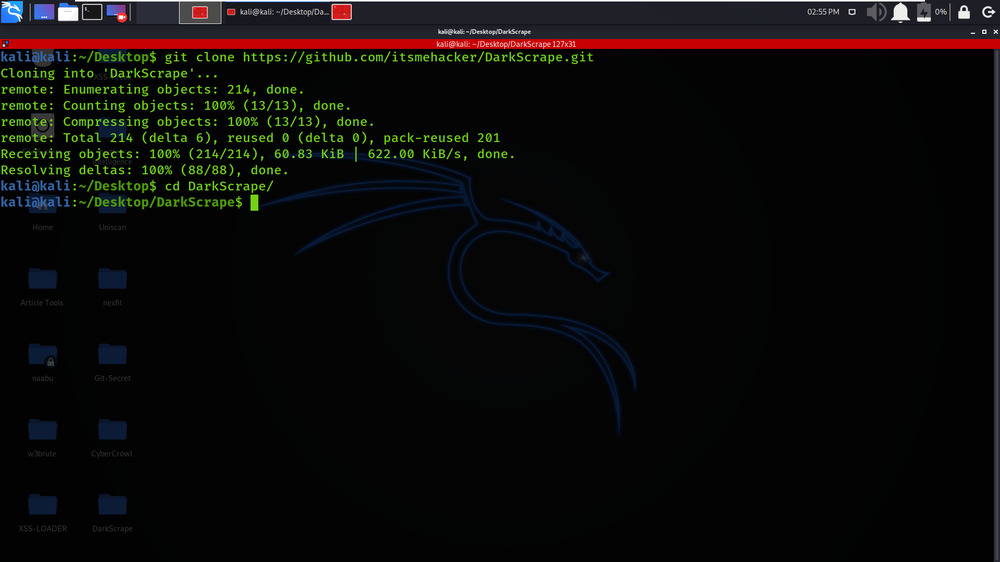Click the Compressing objects: 100% line

click(188, 121)
